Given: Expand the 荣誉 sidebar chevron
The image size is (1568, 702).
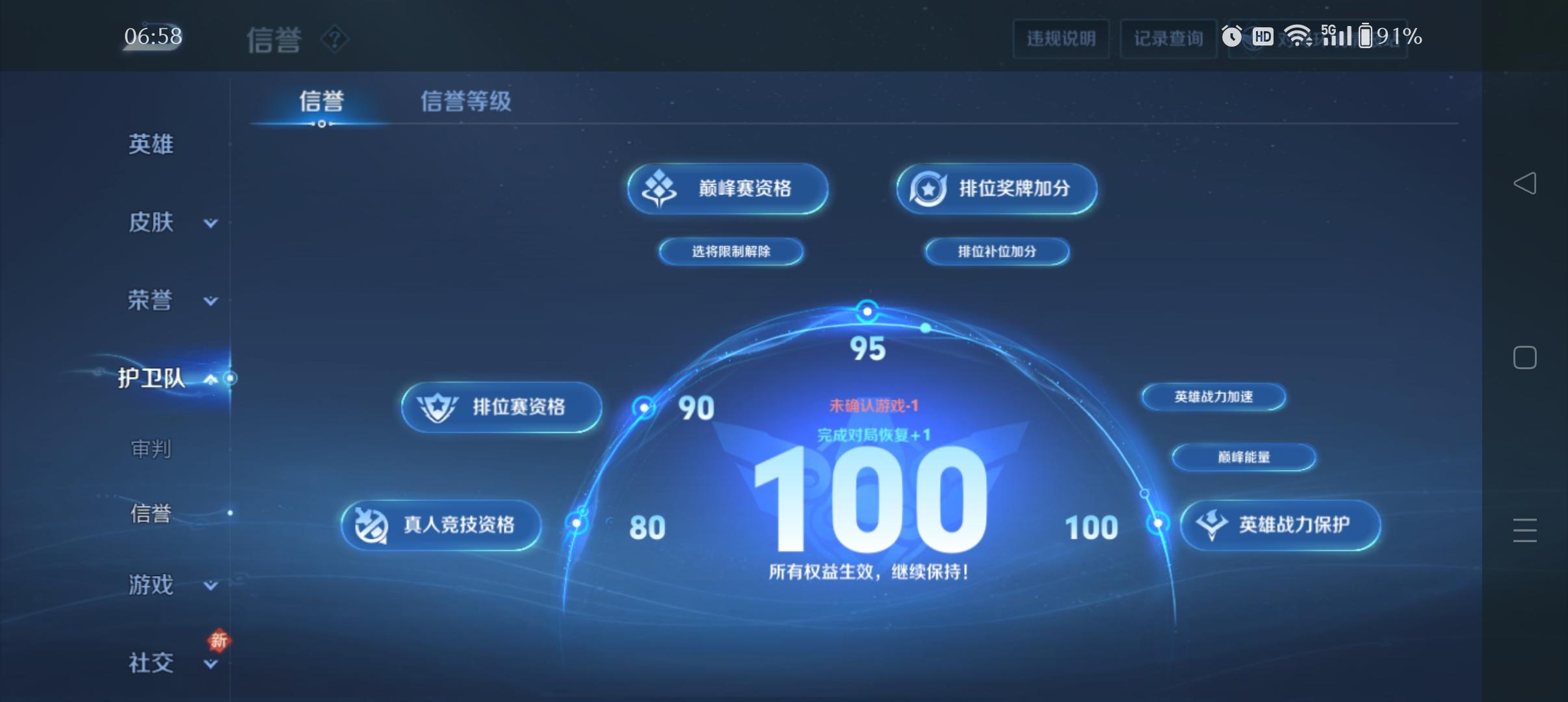Looking at the screenshot, I should coord(211,301).
